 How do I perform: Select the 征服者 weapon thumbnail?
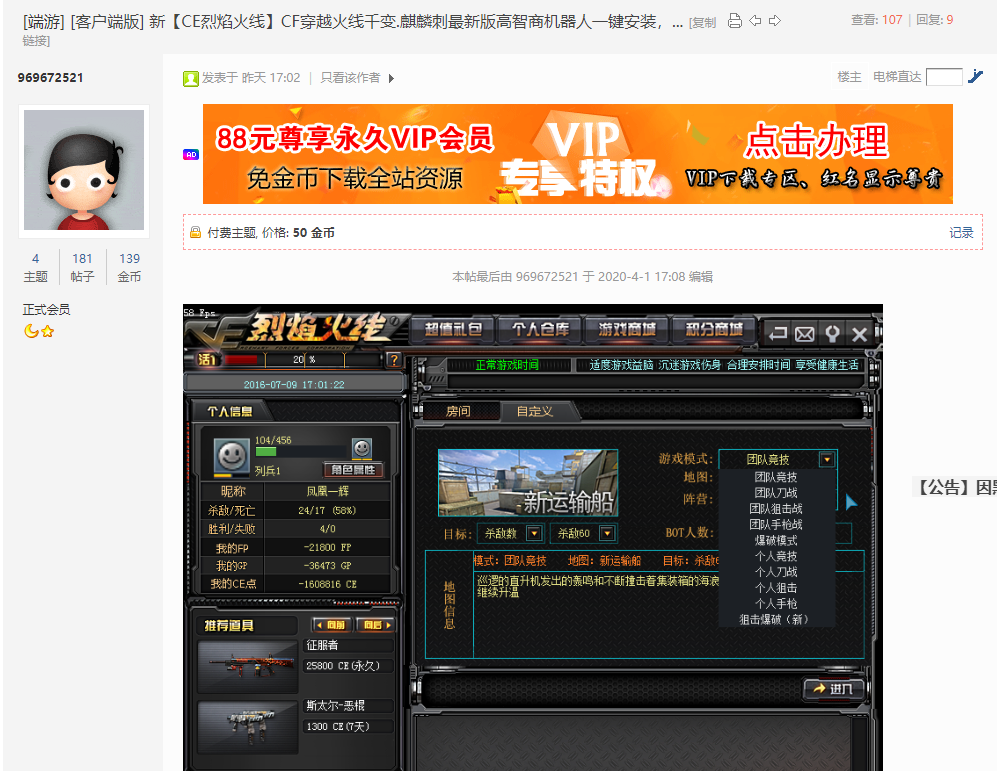tap(248, 666)
